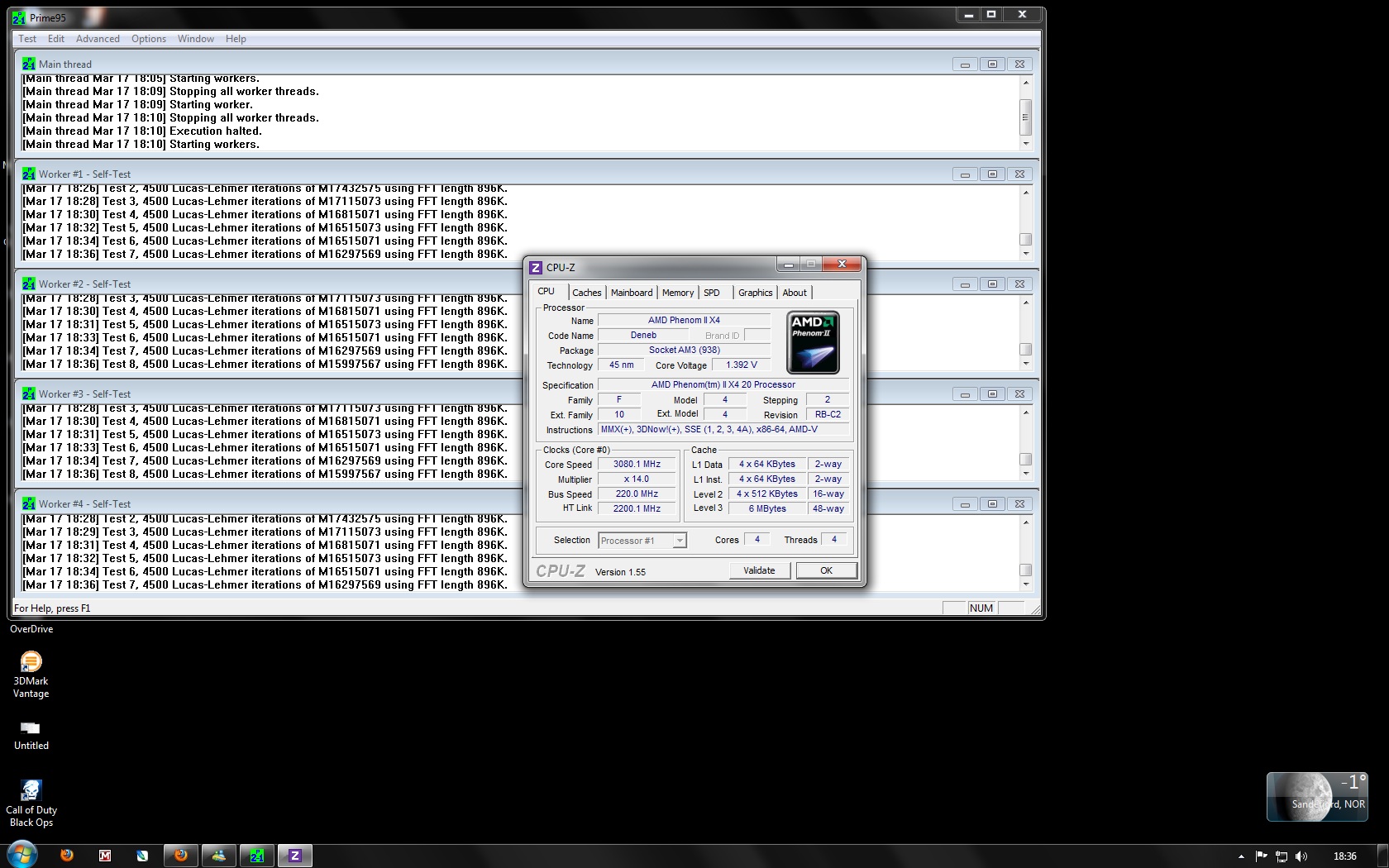This screenshot has width=1389, height=868.
Task: Open the 3DMark Vantage desktop shortcut
Action: click(x=31, y=675)
